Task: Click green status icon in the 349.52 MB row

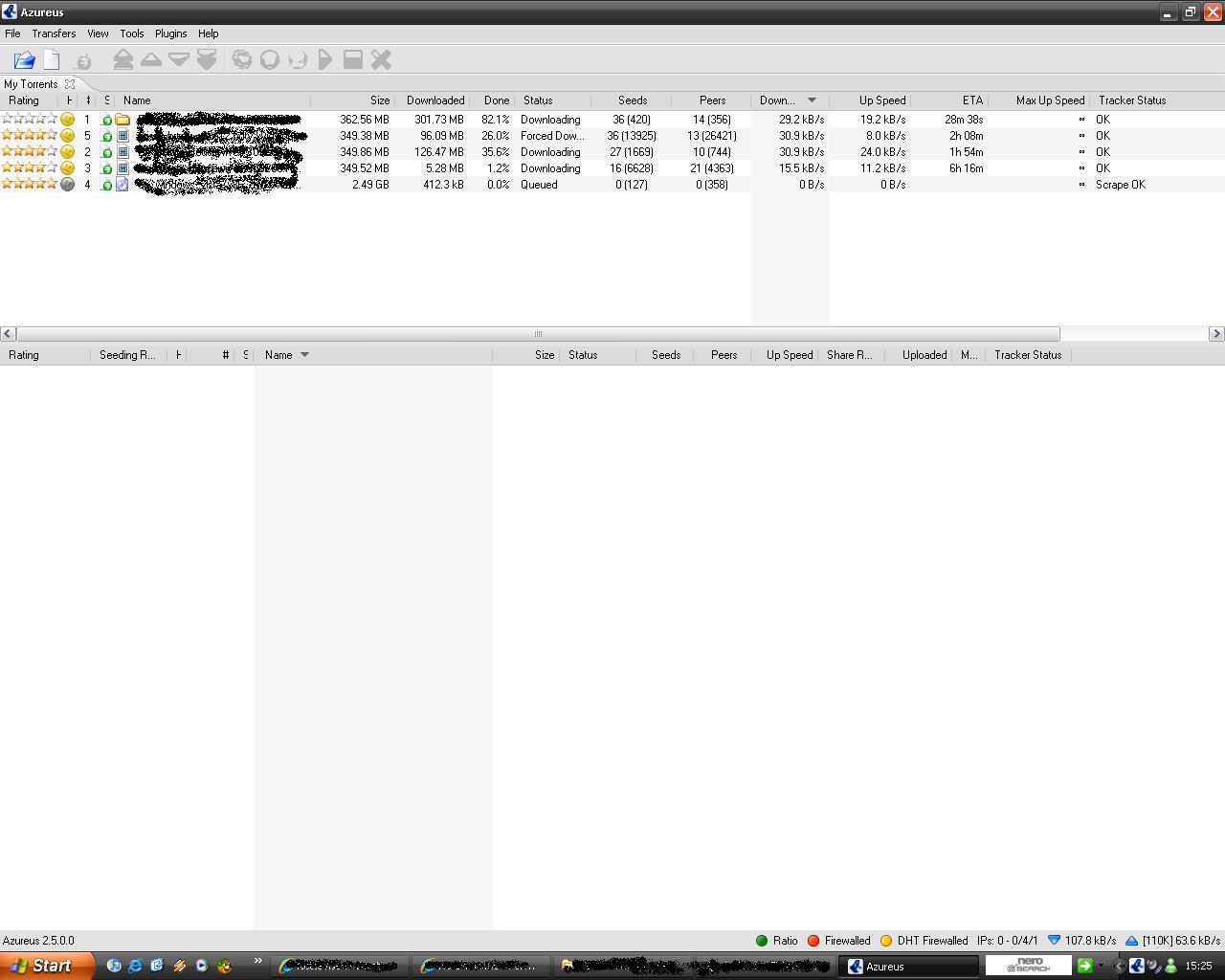Action: pyautogui.click(x=107, y=168)
